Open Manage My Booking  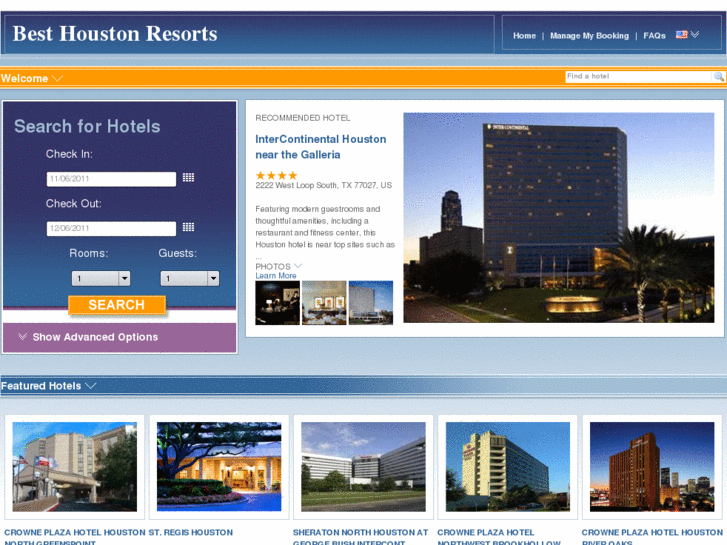tap(589, 36)
